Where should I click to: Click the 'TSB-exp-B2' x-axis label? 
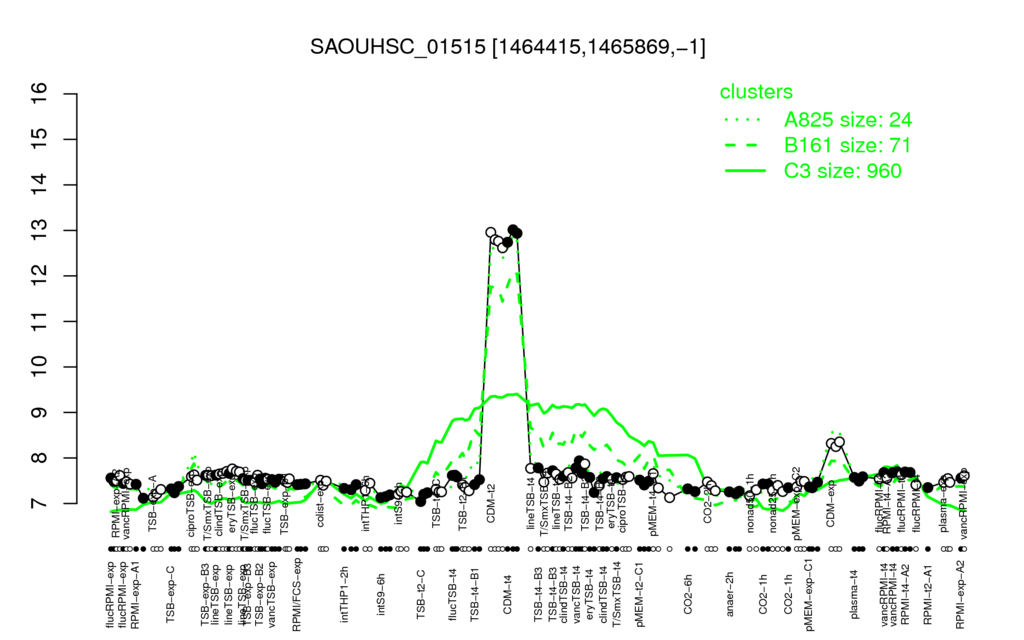(259, 594)
